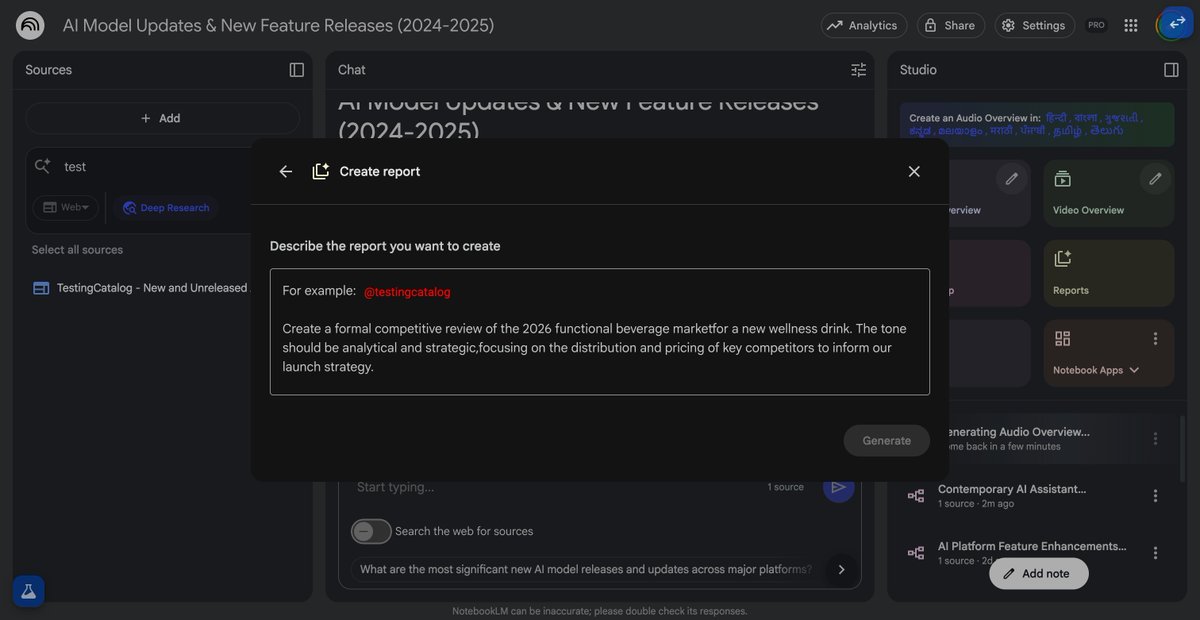Click the Create report title icon
Screen dimensions: 1200x620
click(x=321, y=171)
